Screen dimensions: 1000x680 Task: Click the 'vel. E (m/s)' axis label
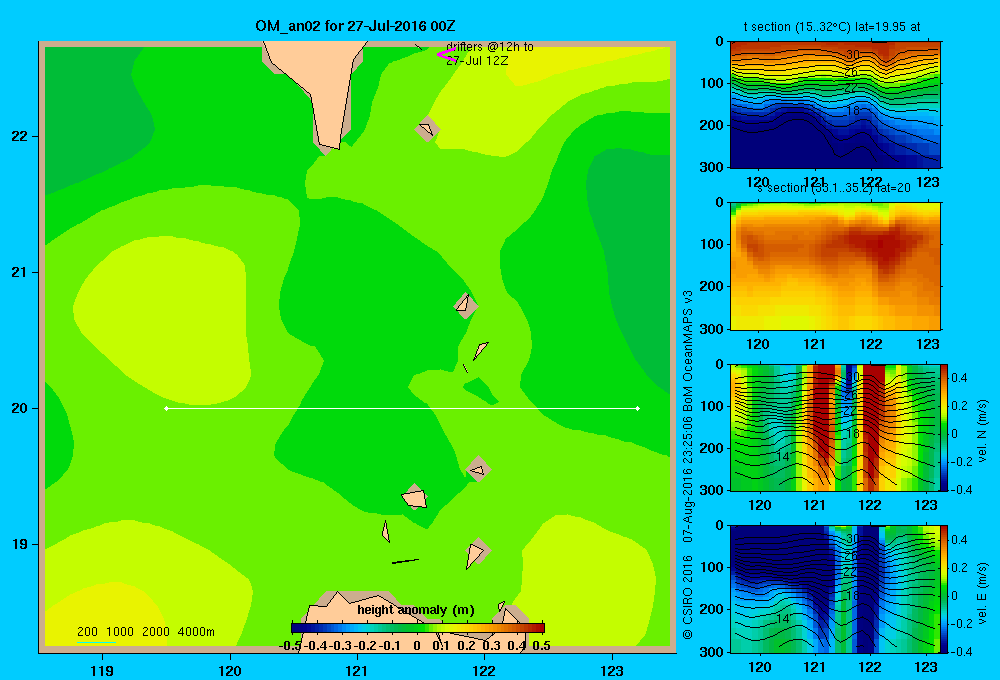pos(982,593)
